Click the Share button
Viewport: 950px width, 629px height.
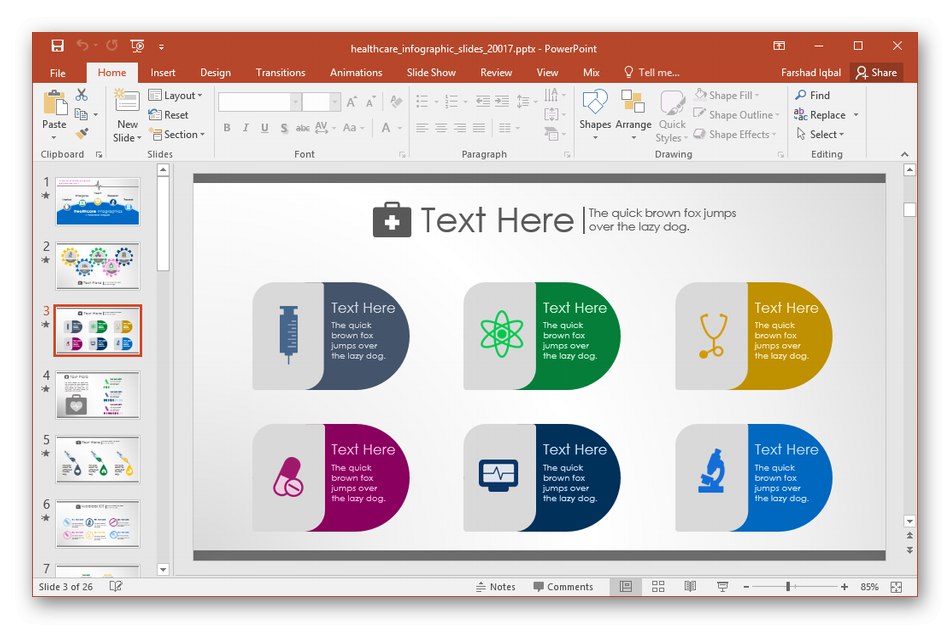(876, 72)
